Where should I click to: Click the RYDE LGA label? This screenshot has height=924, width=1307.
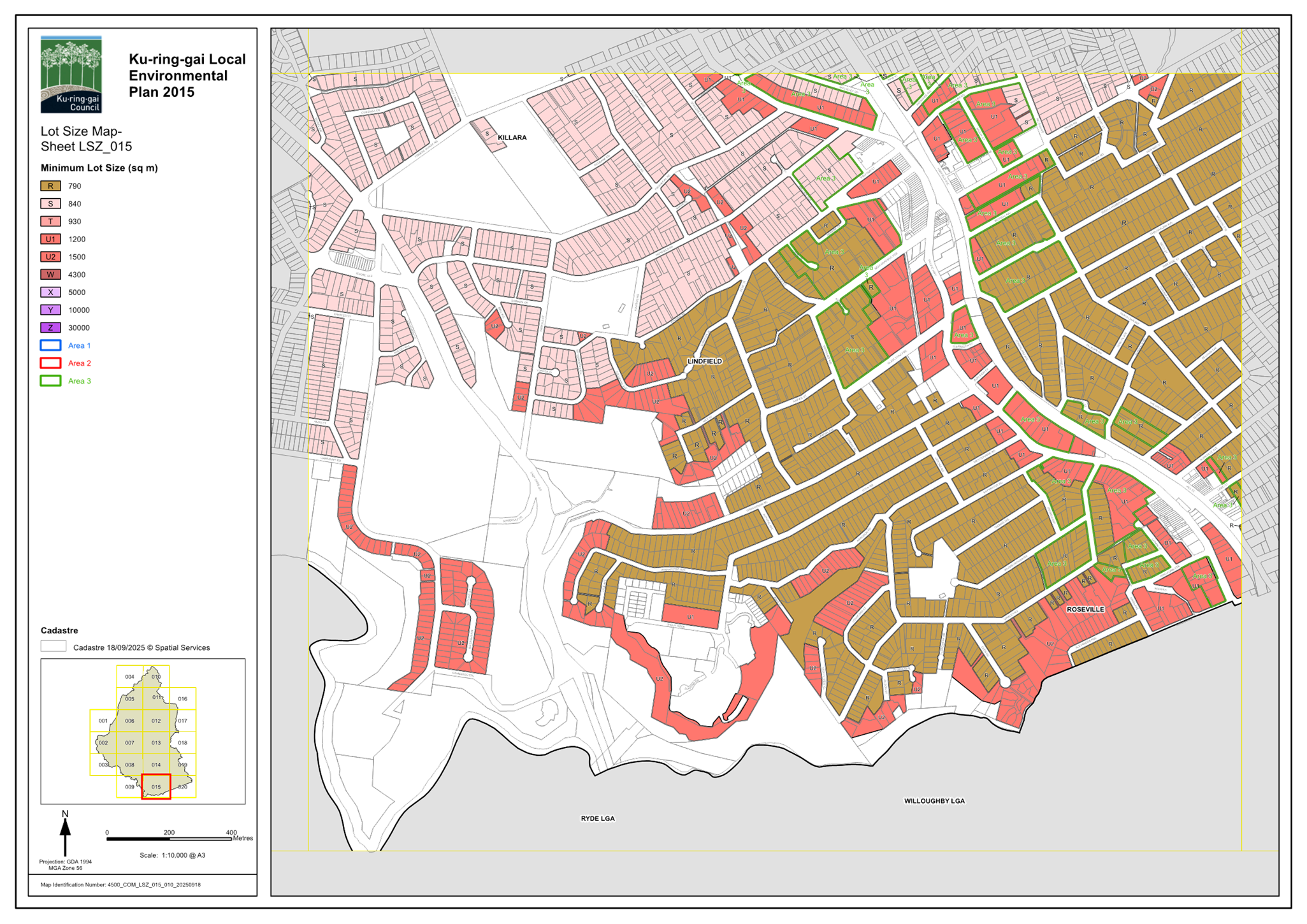pyautogui.click(x=597, y=818)
